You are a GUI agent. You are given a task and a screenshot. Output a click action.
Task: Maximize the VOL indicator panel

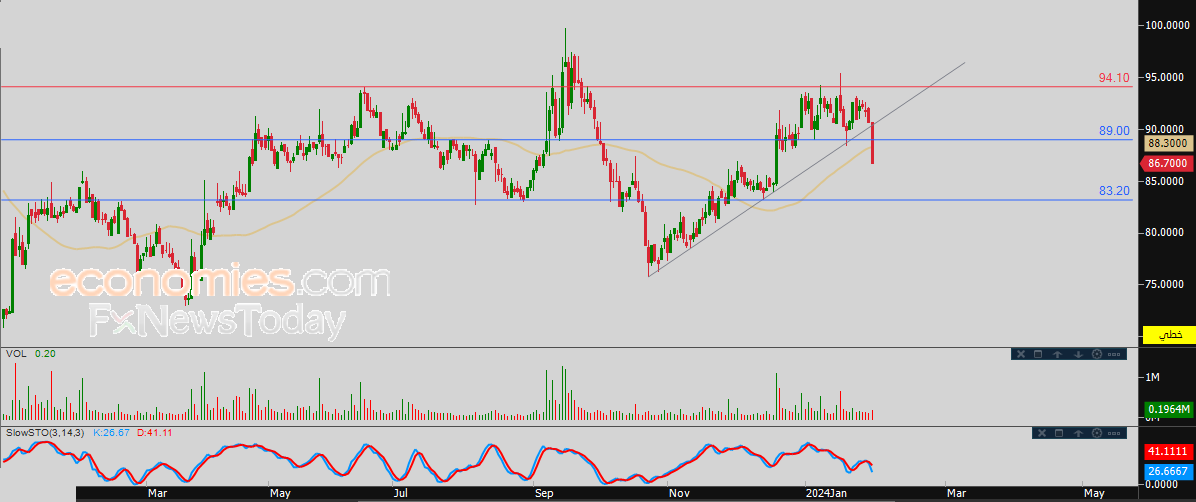point(1038,354)
